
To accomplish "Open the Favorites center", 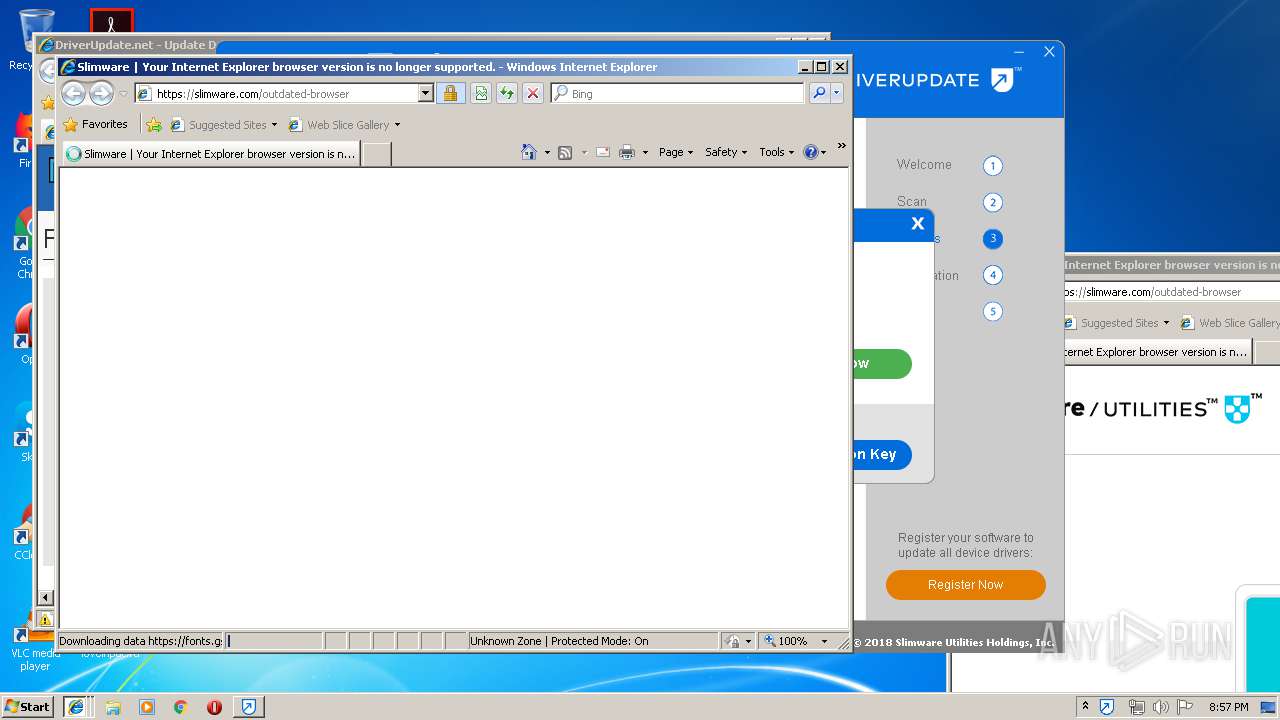I will [95, 125].
